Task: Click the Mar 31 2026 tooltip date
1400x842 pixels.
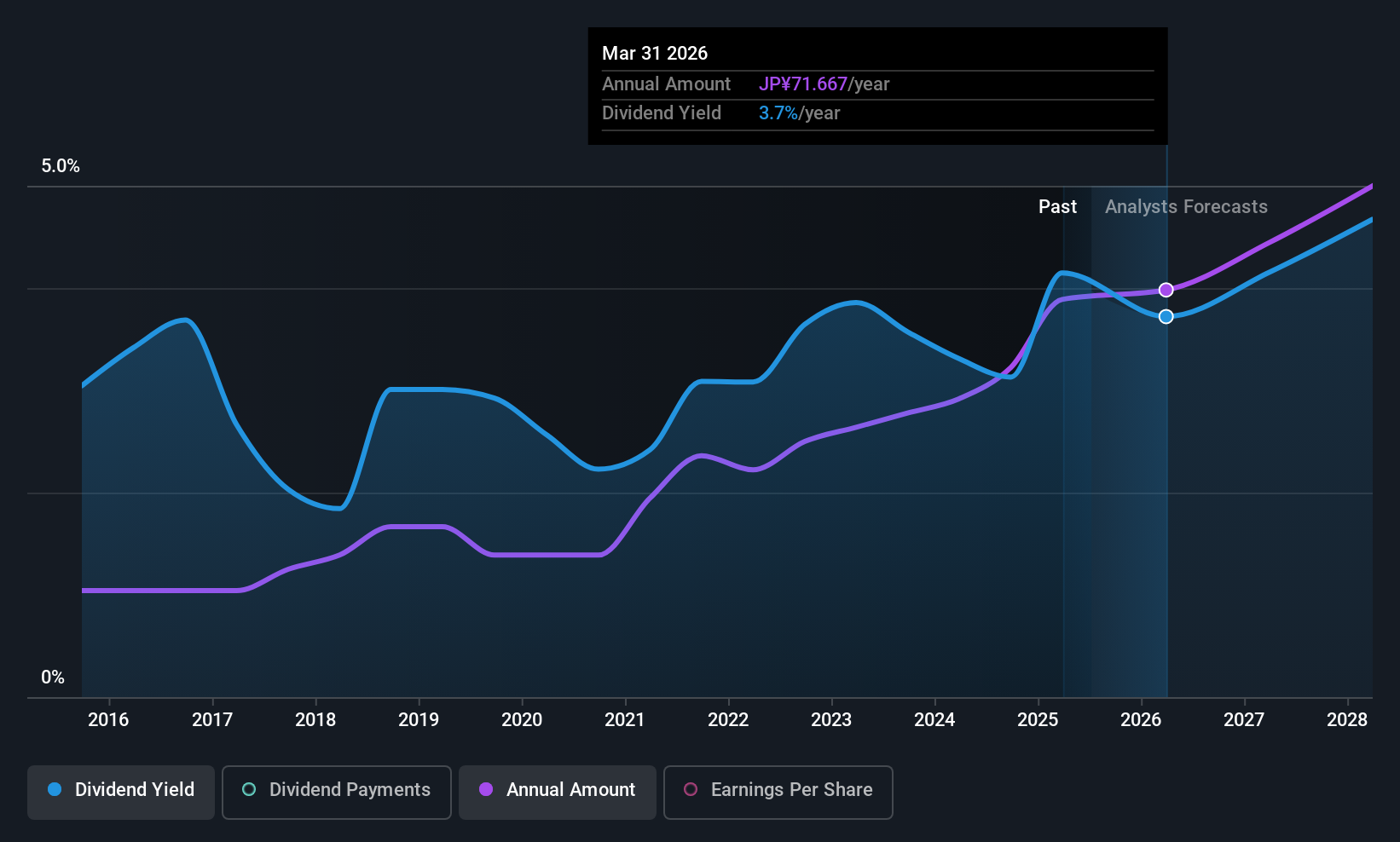Action: 655,54
